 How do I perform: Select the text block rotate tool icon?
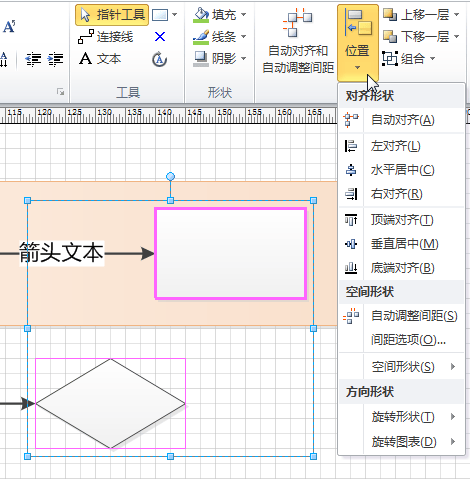point(160,59)
